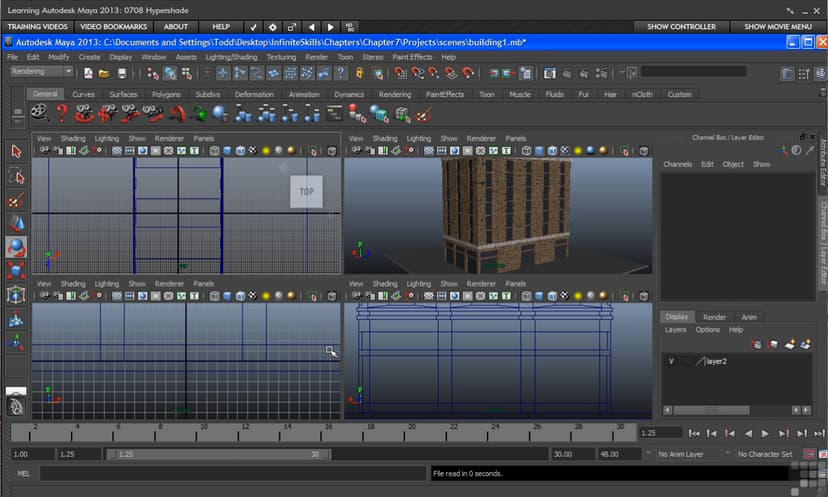The width and height of the screenshot is (828, 497).
Task: Click the Open Scene folder icon
Action: point(104,73)
